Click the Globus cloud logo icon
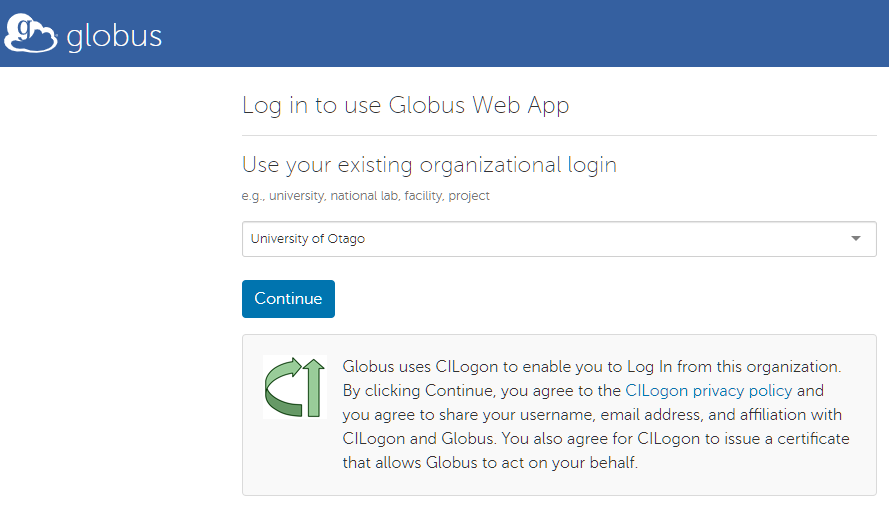This screenshot has height=511, width=889. pyautogui.click(x=31, y=33)
